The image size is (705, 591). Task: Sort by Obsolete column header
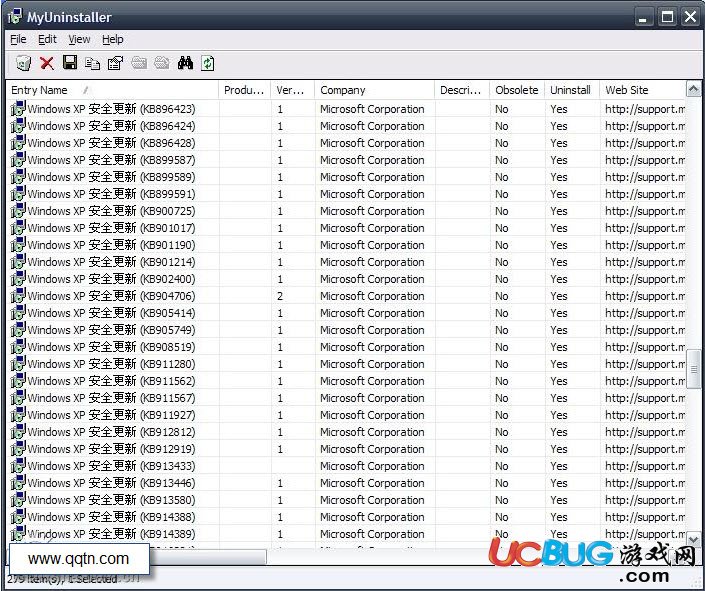[x=517, y=90]
